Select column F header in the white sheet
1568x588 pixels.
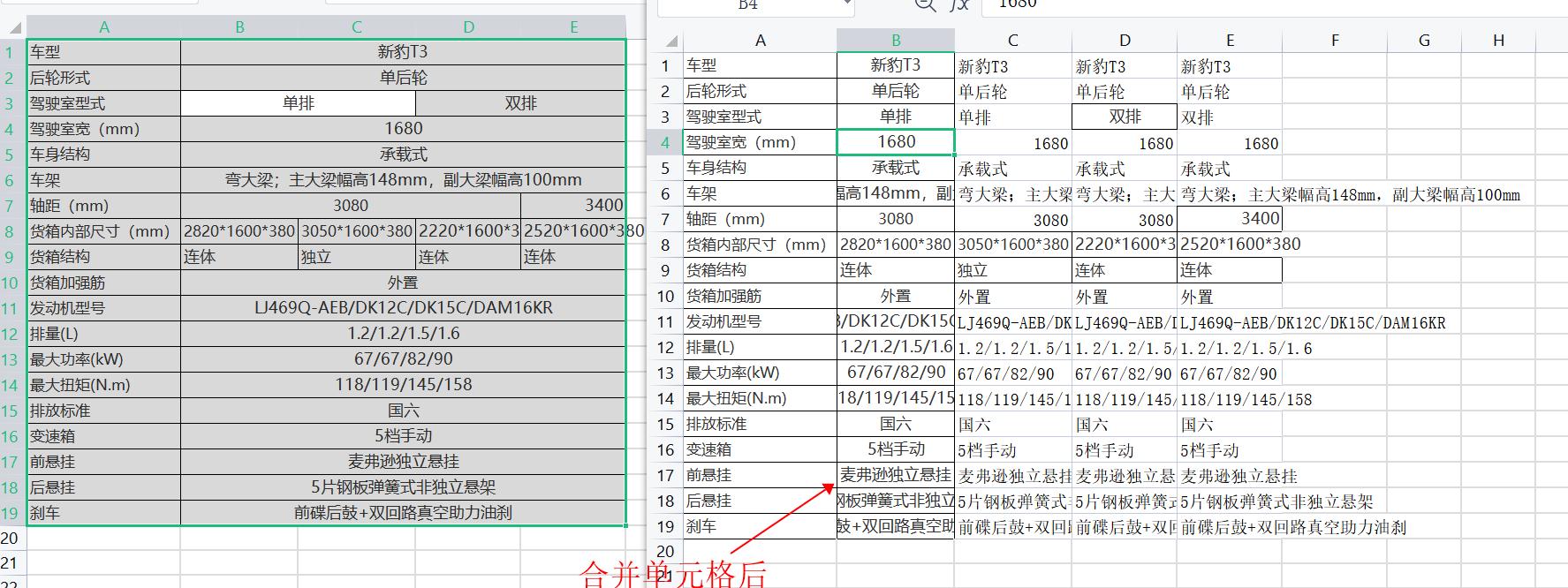pos(1335,40)
